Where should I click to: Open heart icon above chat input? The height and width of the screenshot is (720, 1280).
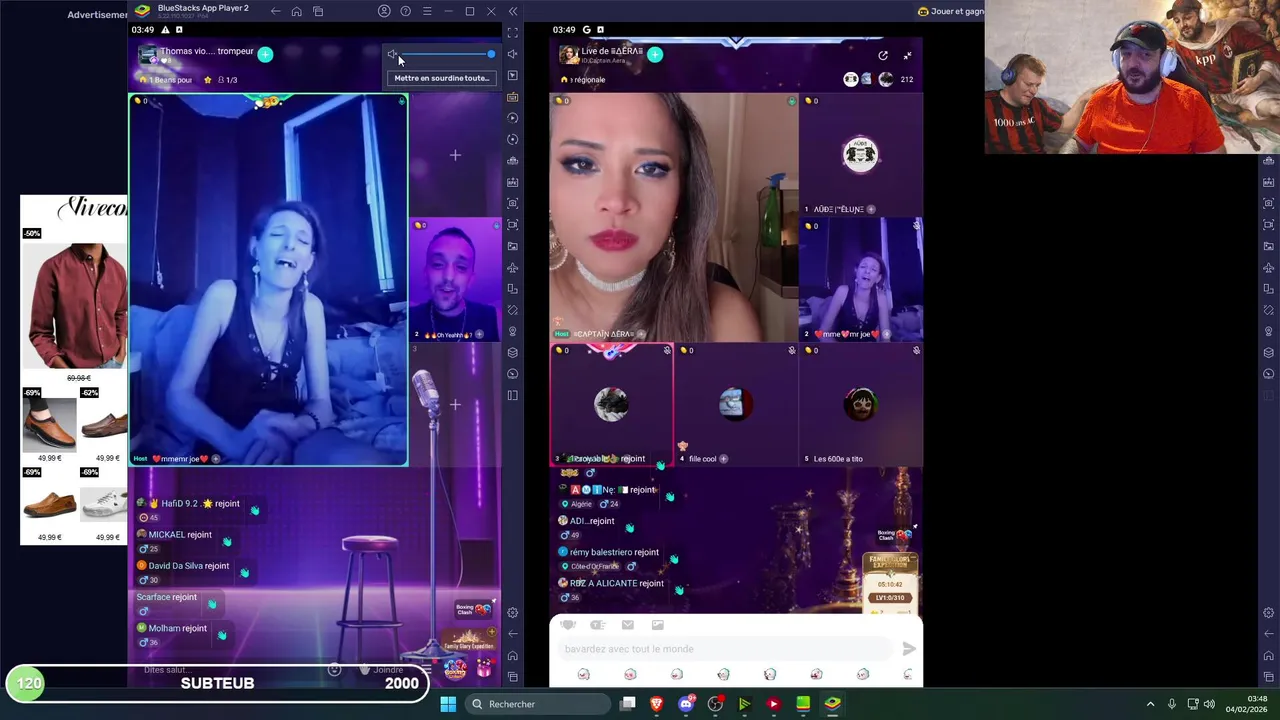tap(567, 625)
